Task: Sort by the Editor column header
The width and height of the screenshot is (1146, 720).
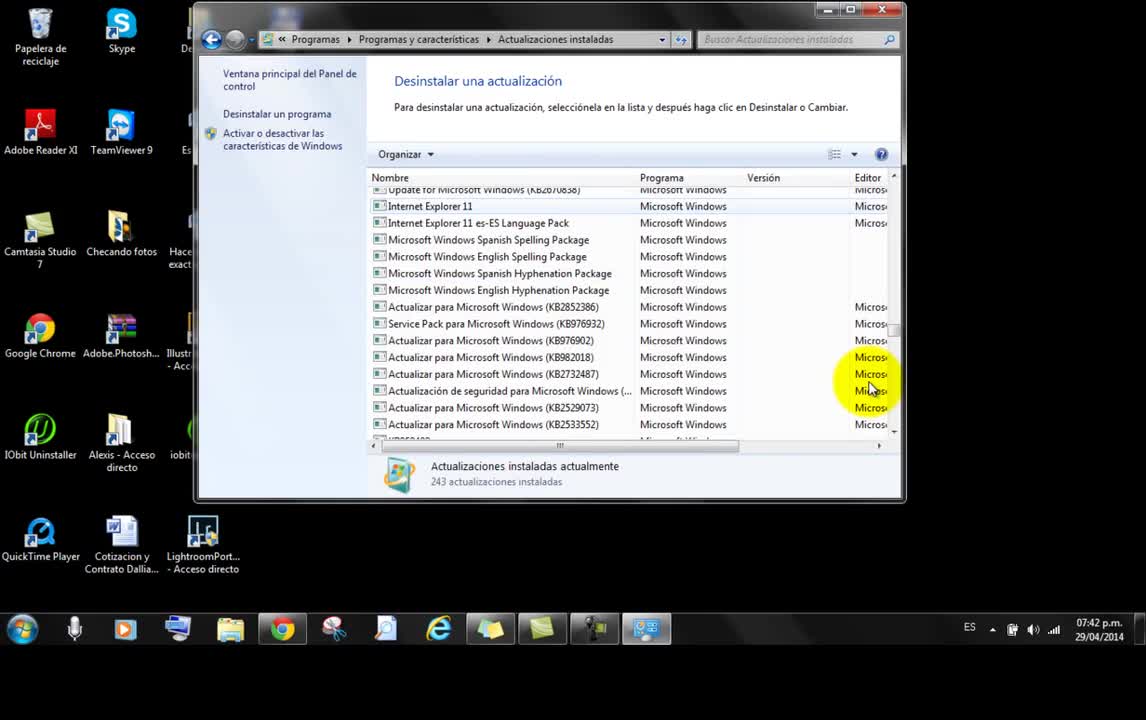Action: pyautogui.click(x=868, y=178)
